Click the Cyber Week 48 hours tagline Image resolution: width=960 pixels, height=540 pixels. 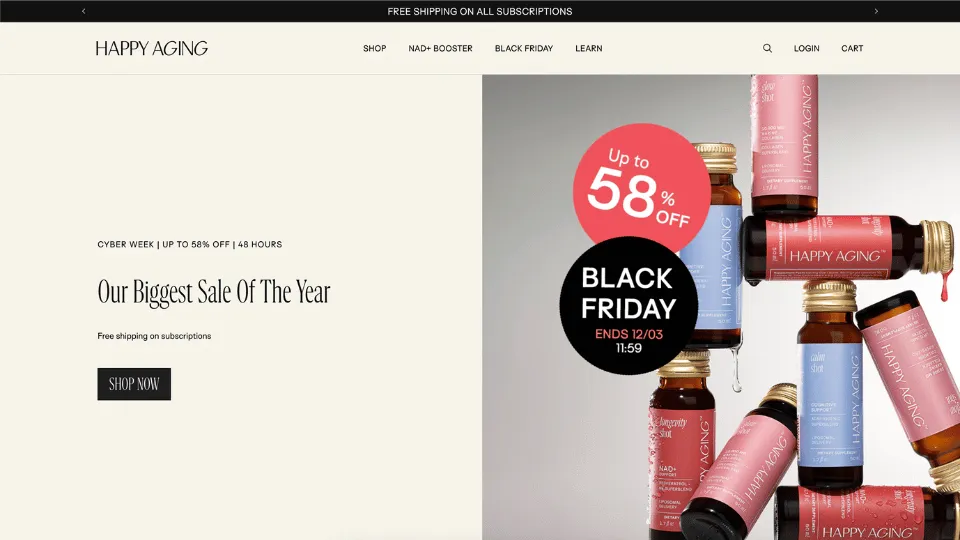click(190, 244)
